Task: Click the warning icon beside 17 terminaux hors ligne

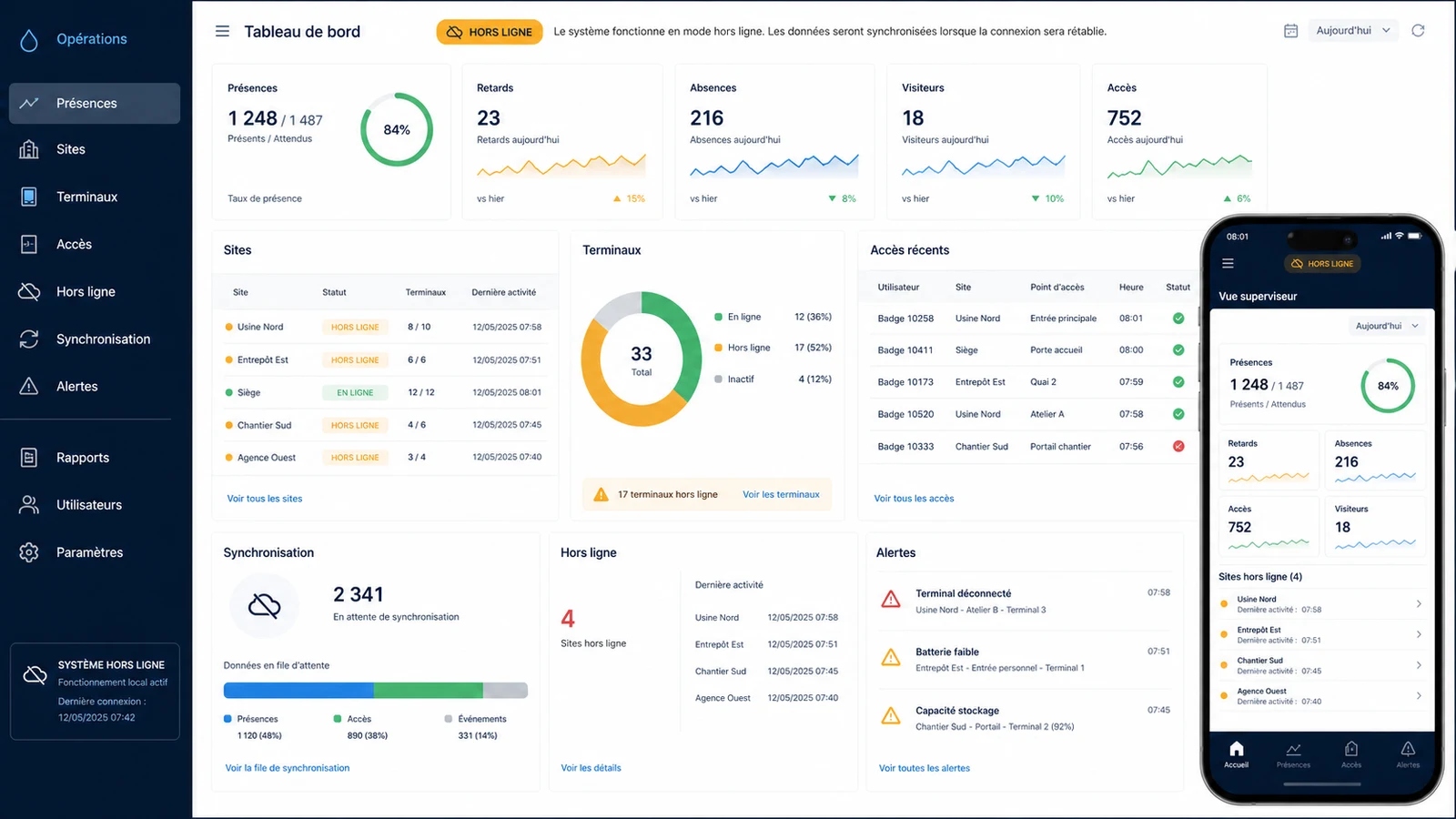Action: (601, 494)
